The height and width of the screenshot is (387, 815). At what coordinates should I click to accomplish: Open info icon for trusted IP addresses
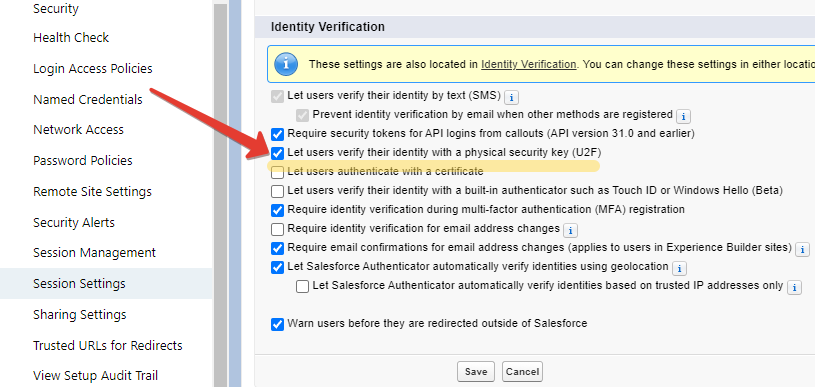point(794,287)
